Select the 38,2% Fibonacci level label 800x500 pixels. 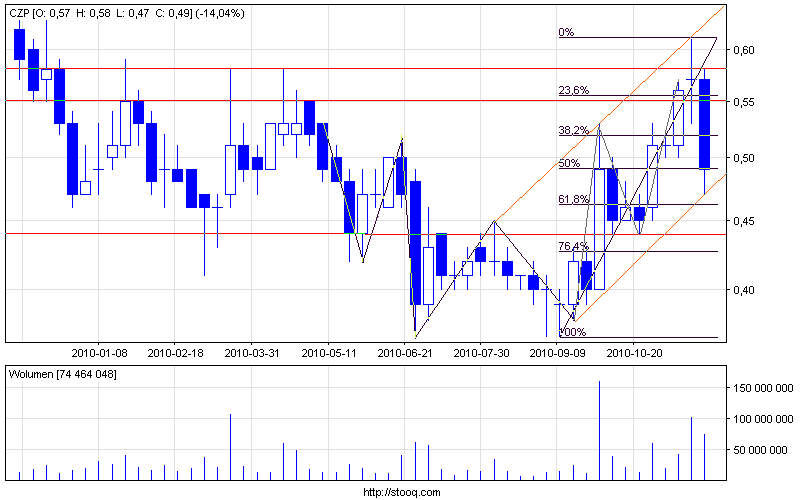click(x=573, y=131)
